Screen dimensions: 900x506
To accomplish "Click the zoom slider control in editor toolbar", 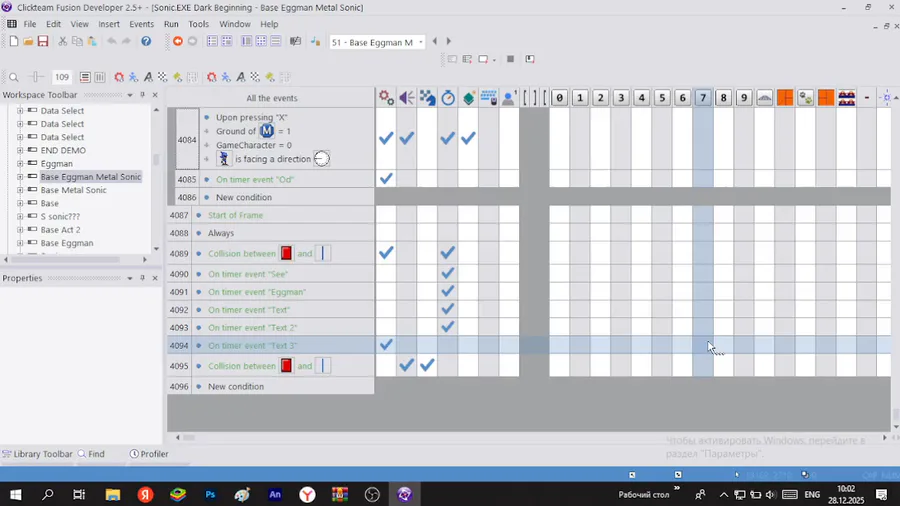I will click(36, 77).
